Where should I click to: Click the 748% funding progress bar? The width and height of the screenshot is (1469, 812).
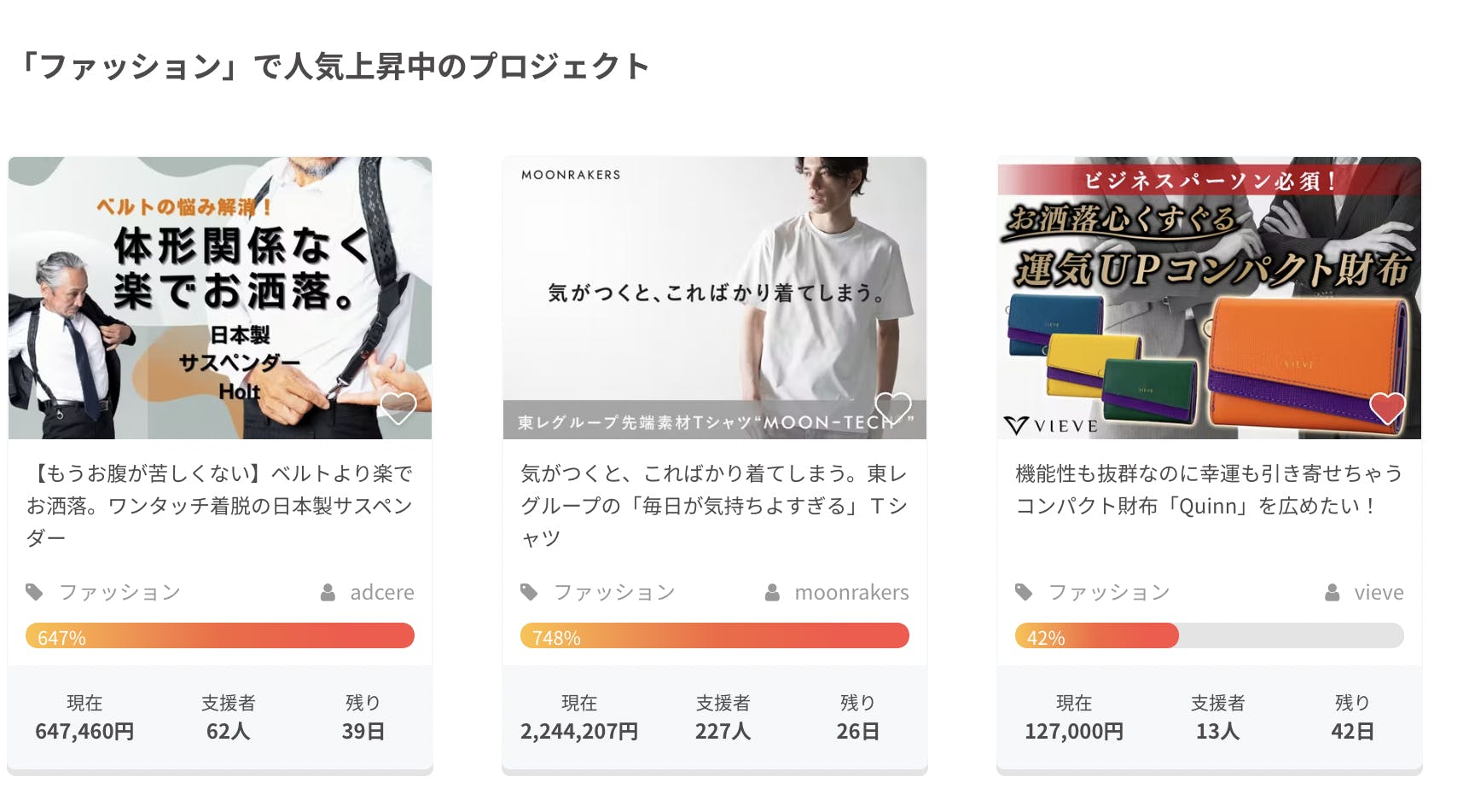click(x=714, y=635)
